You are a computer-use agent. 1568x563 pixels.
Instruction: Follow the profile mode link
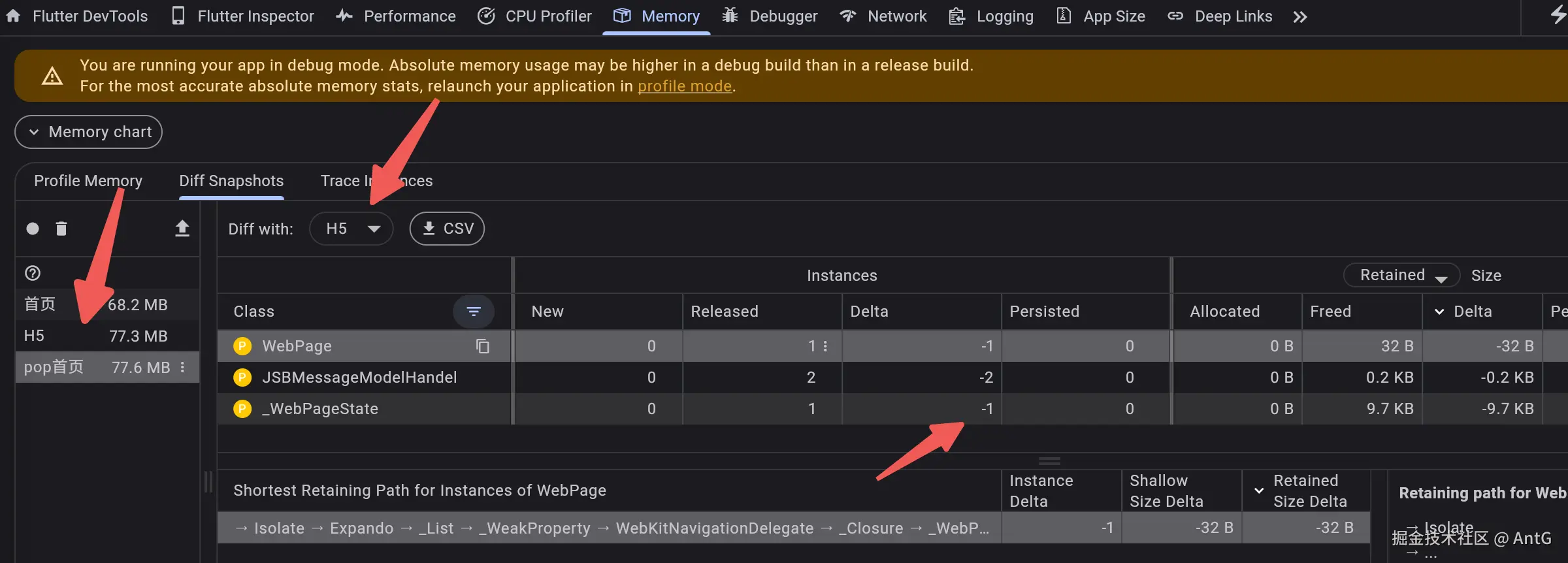[684, 86]
